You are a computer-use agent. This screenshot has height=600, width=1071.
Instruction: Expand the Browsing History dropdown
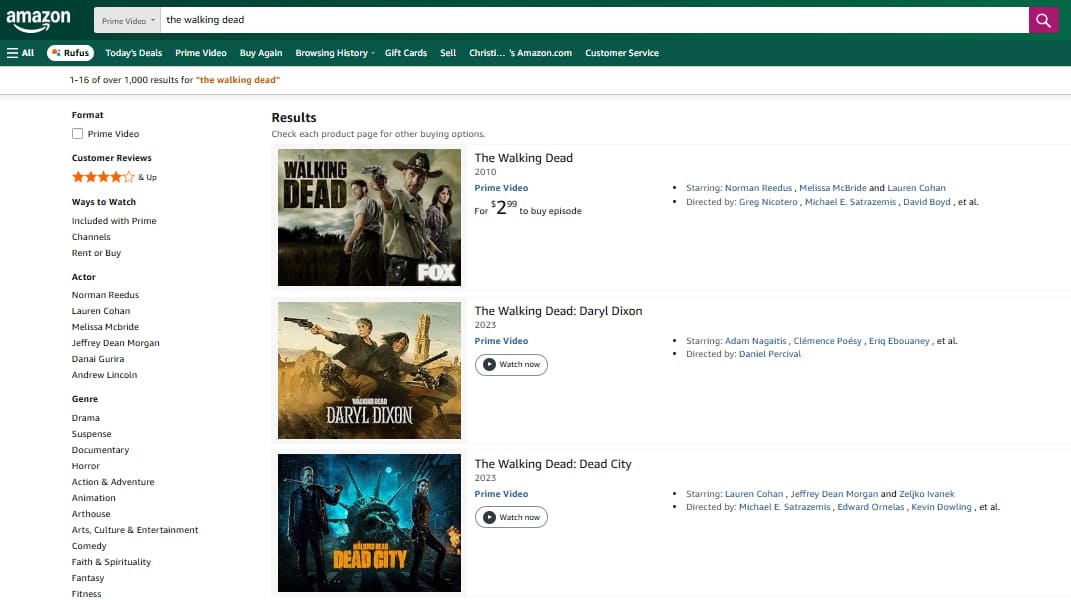pyautogui.click(x=333, y=52)
